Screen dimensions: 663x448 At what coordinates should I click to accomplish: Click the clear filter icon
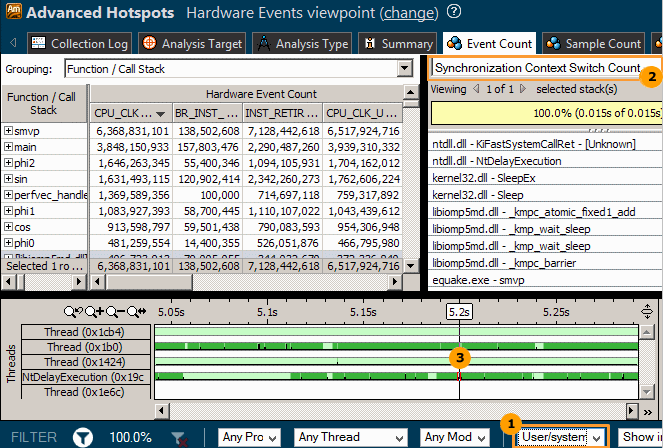(x=178, y=437)
